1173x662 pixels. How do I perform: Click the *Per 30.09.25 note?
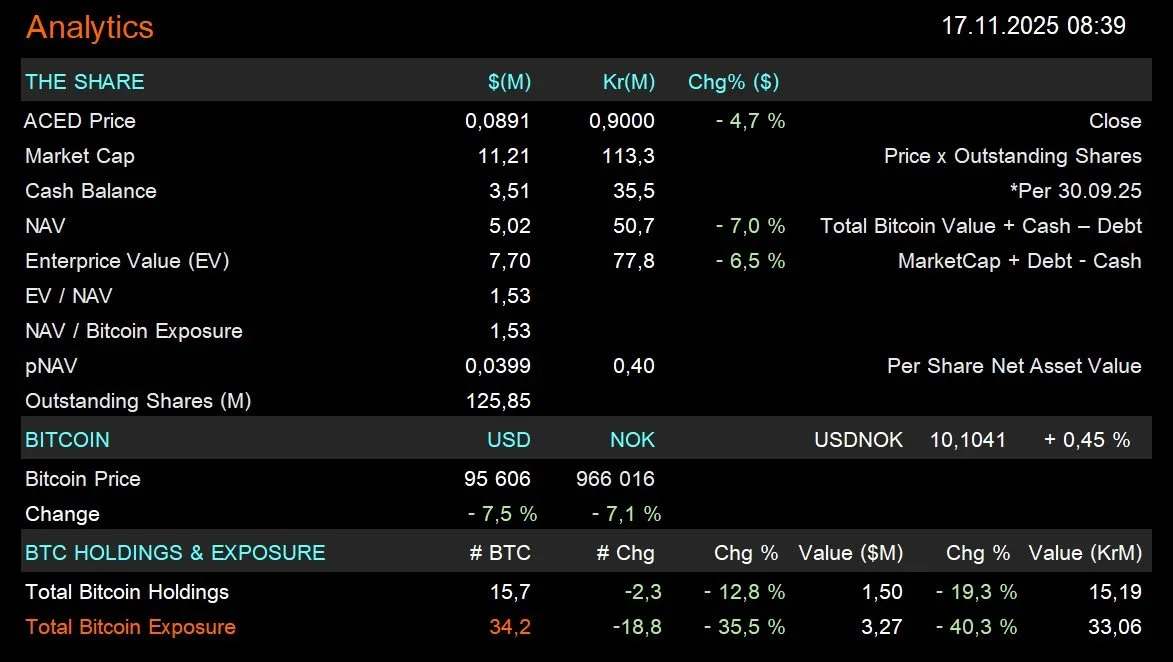coord(1076,191)
